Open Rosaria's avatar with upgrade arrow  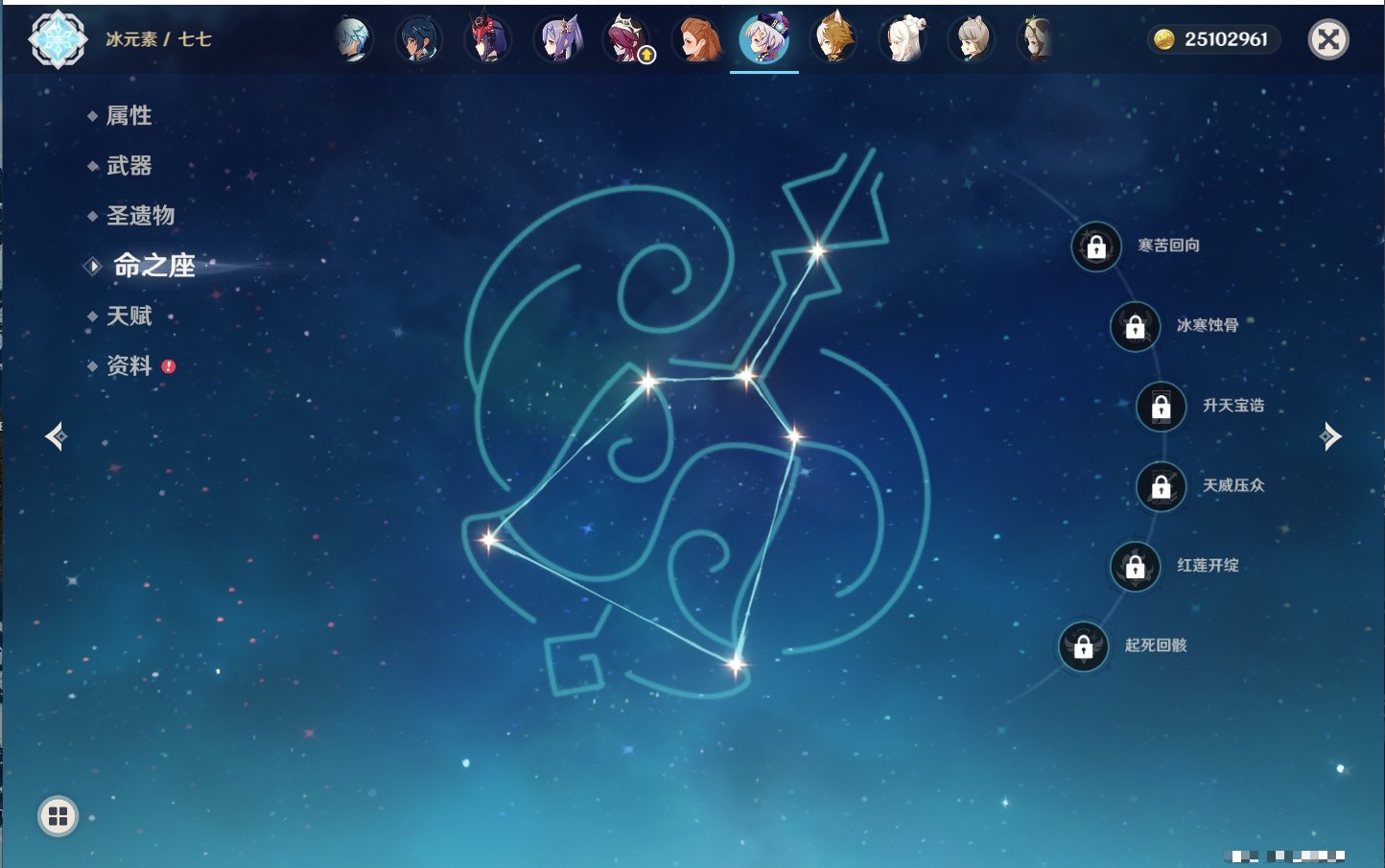pyautogui.click(x=627, y=39)
